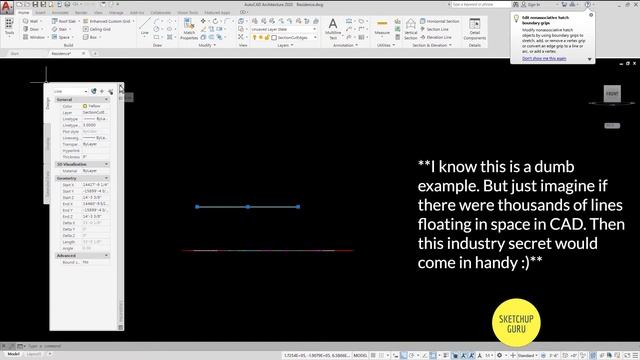The image size is (640, 360).
Task: Click "Don't show me this again" link
Action: click(x=544, y=58)
